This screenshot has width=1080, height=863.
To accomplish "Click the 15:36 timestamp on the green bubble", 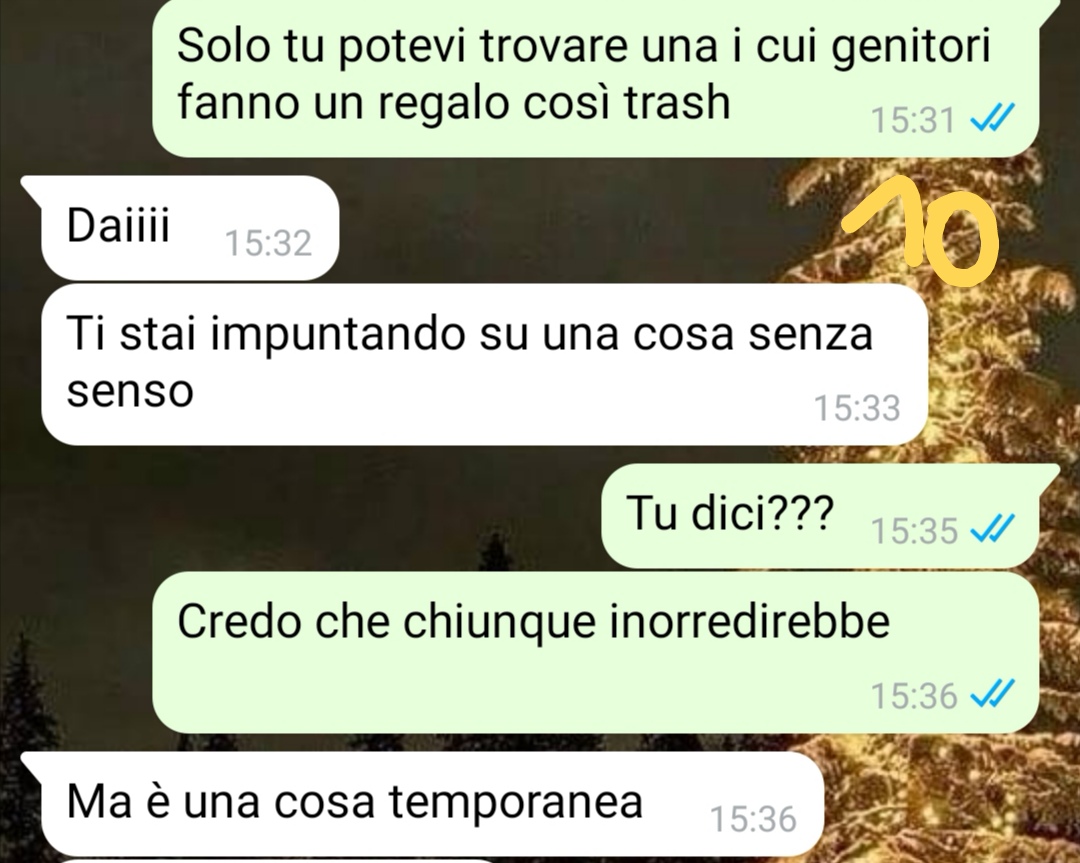I will click(x=914, y=696).
